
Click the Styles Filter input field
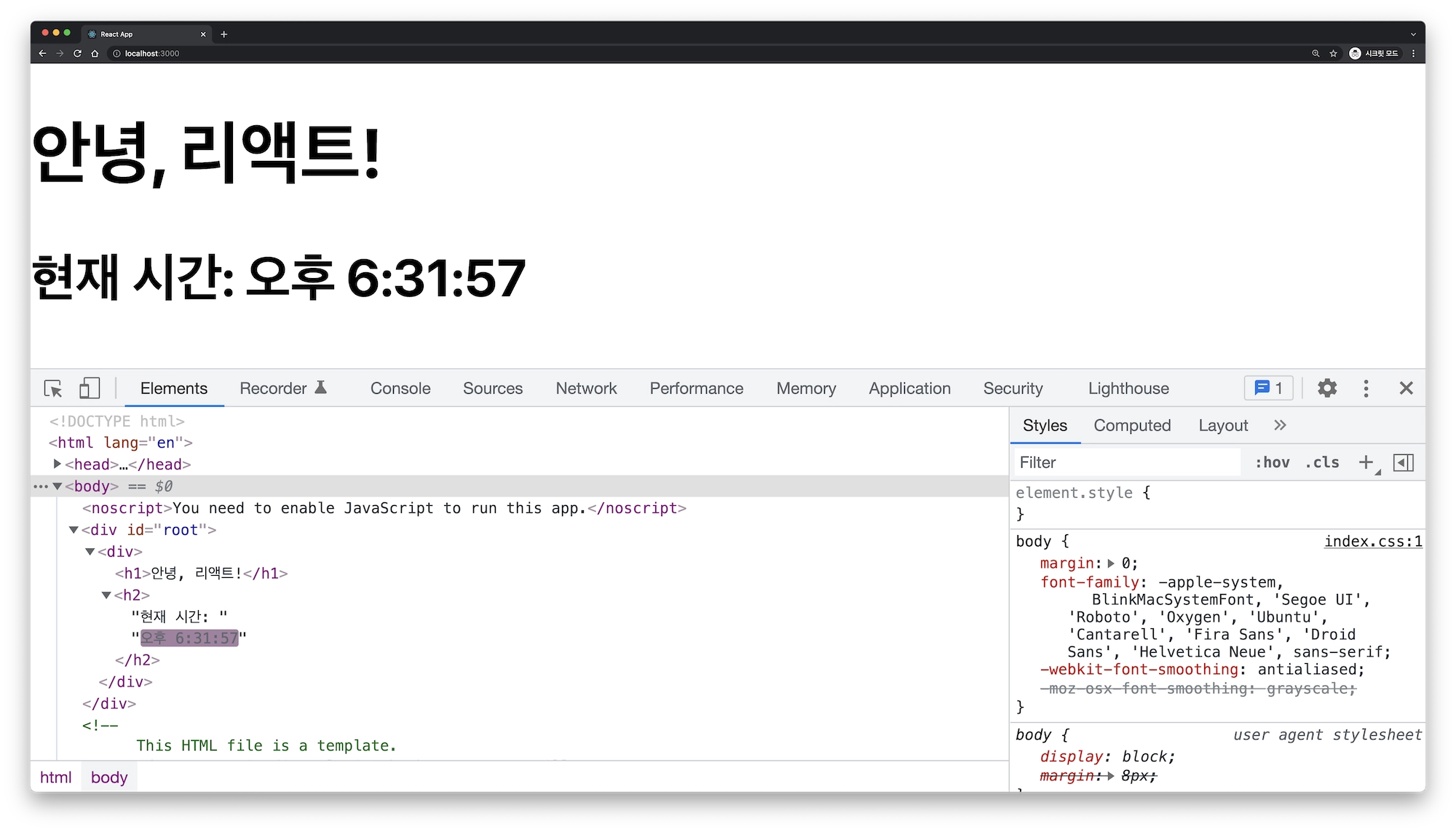tap(1125, 462)
